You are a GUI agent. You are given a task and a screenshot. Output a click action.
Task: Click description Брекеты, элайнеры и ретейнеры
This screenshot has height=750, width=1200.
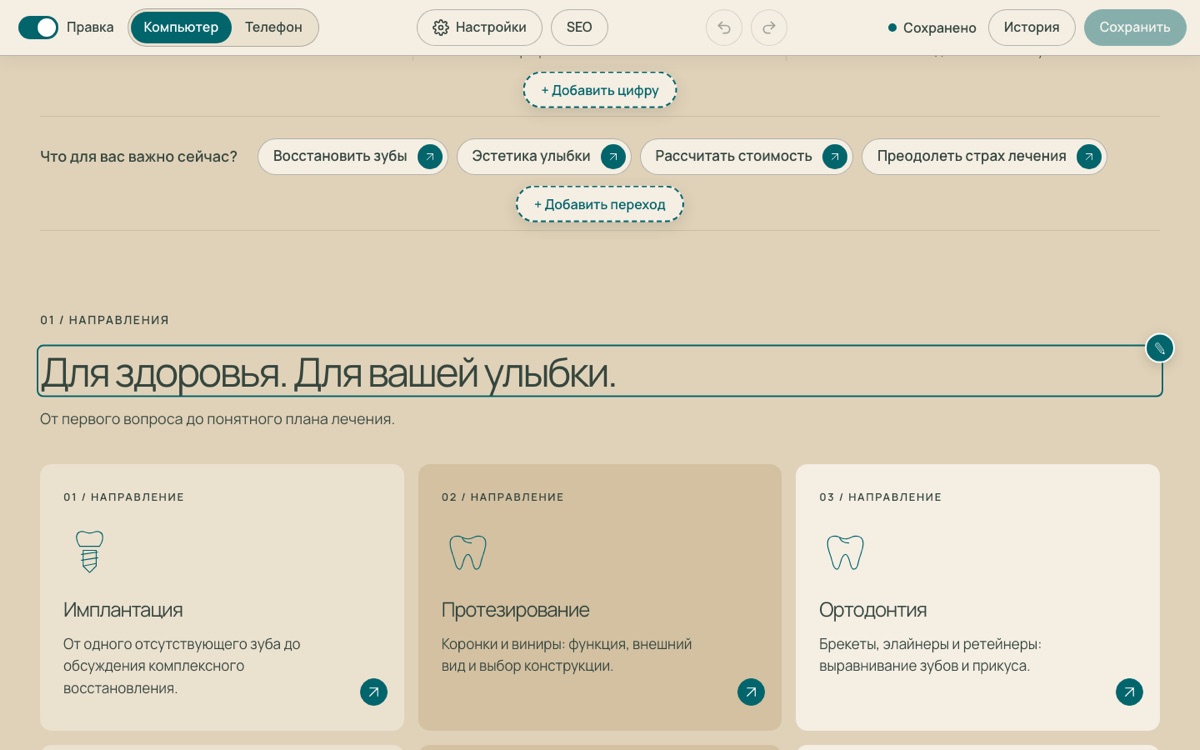point(930,655)
